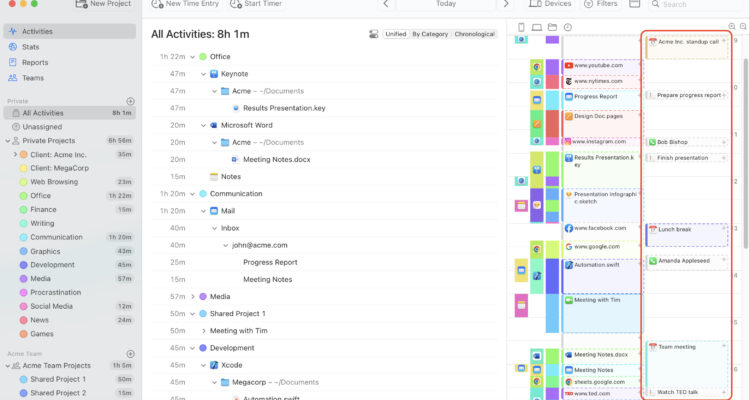Collapse the Keynote row
The image size is (750, 400).
click(x=203, y=74)
